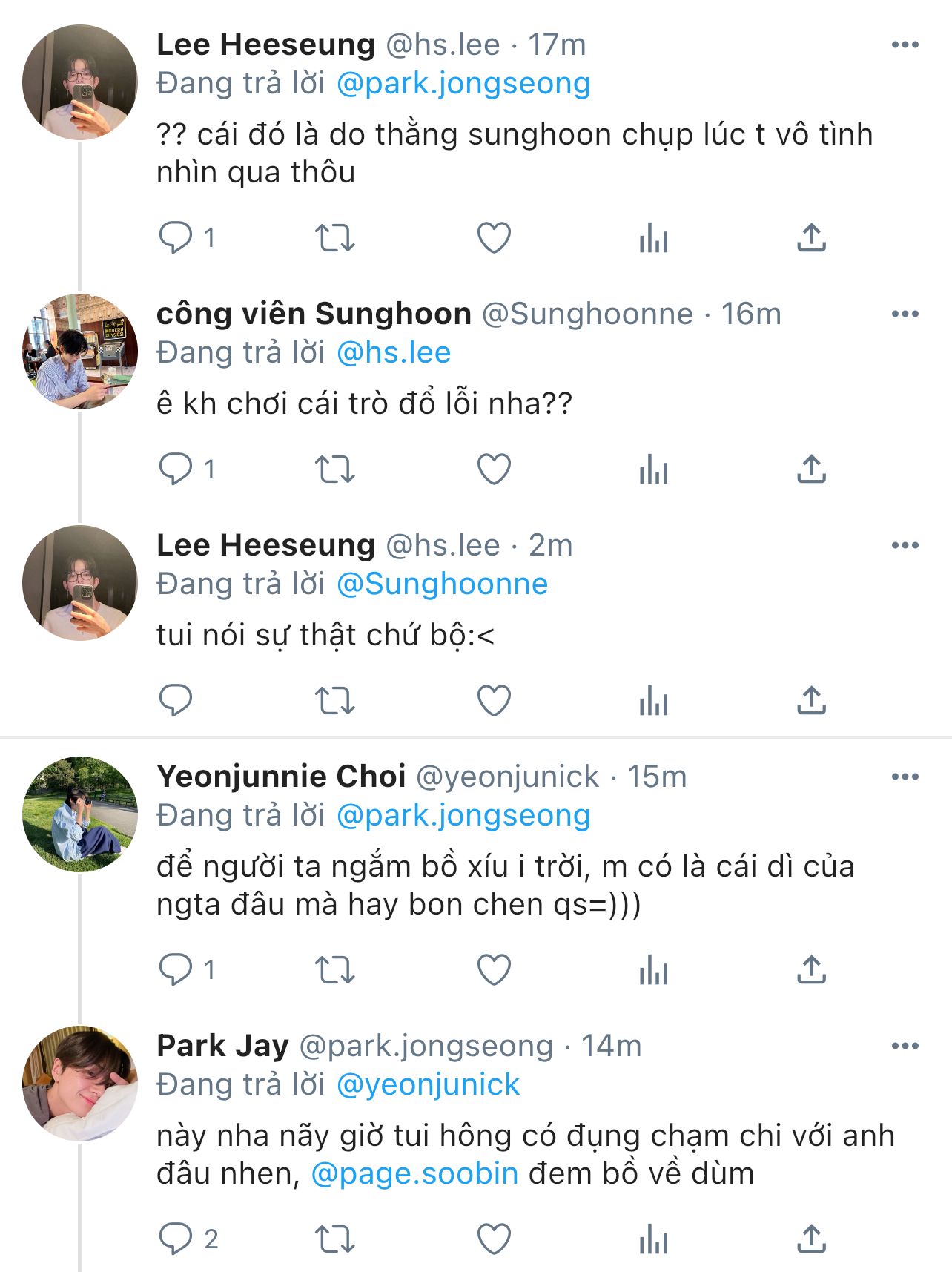Reply to Lee Heeseung's 2m tweet
The image size is (952, 1272).
pos(176,701)
